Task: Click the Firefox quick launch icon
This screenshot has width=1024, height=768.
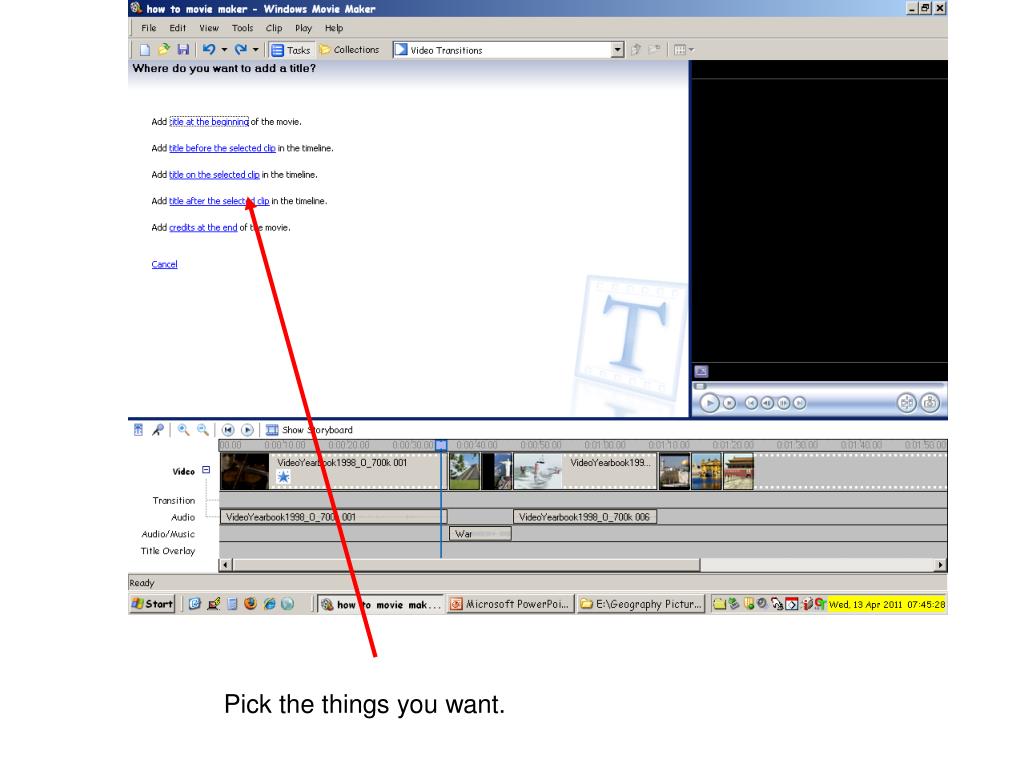Action: [250, 604]
